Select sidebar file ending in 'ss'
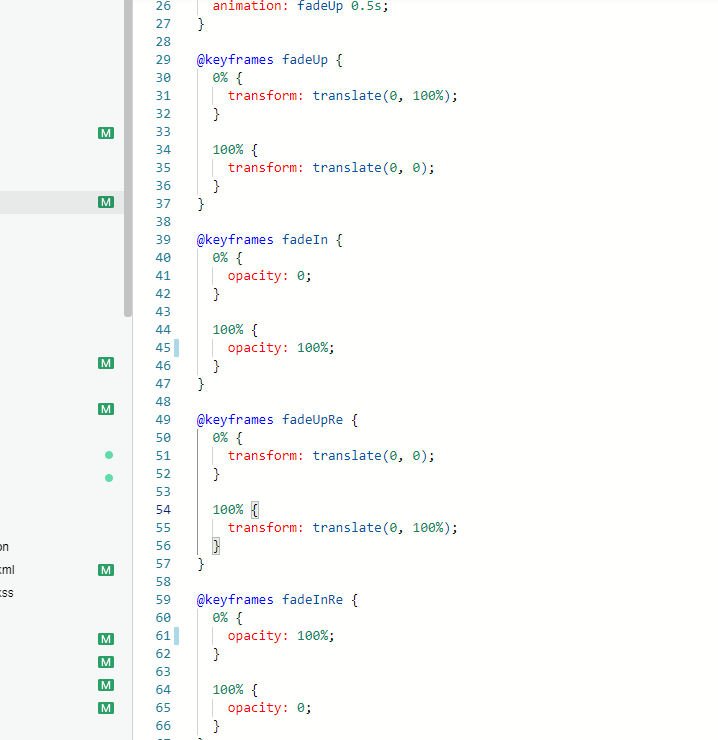The height and width of the screenshot is (740, 718). click(7, 593)
